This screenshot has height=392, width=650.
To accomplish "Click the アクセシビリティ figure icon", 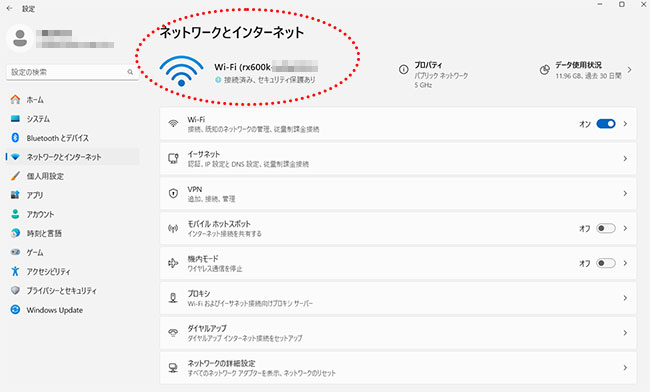I will tap(15, 271).
